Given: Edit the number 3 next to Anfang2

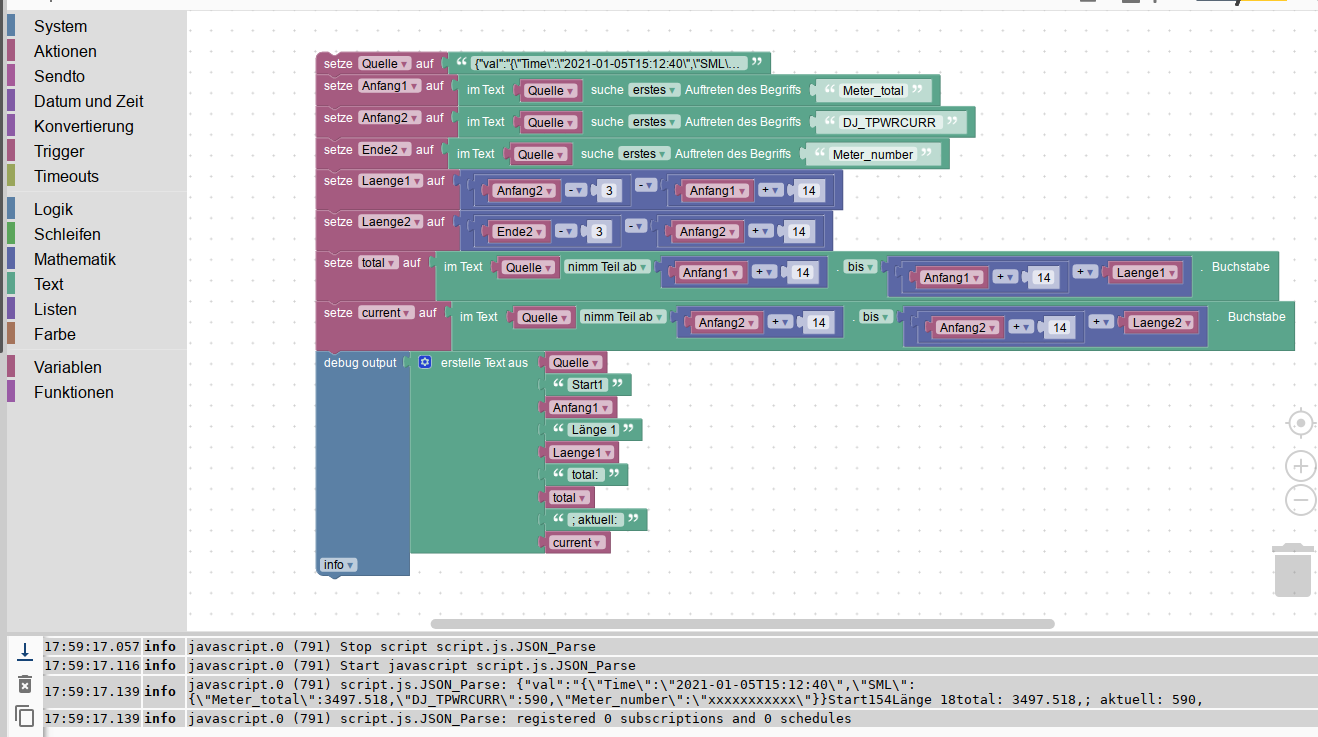Looking at the screenshot, I should pyautogui.click(x=609, y=191).
